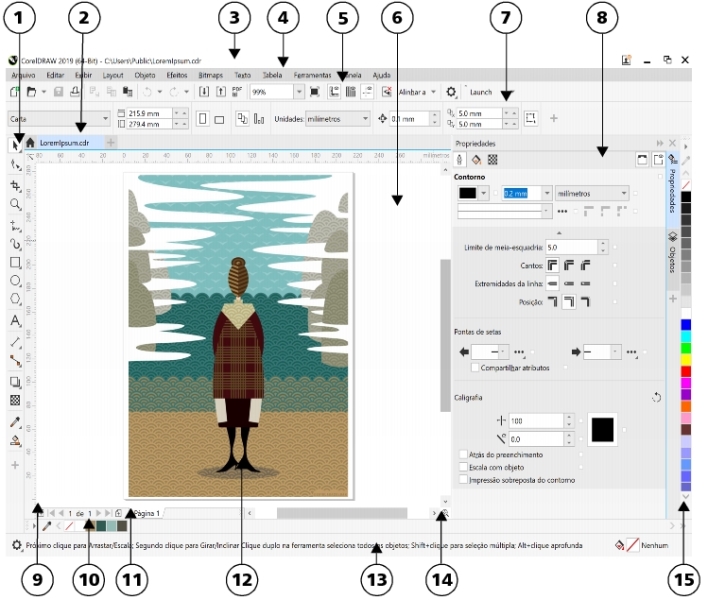The width and height of the screenshot is (708, 600).
Task: Enable Compartilhar atributos checkbox
Action: click(x=474, y=368)
